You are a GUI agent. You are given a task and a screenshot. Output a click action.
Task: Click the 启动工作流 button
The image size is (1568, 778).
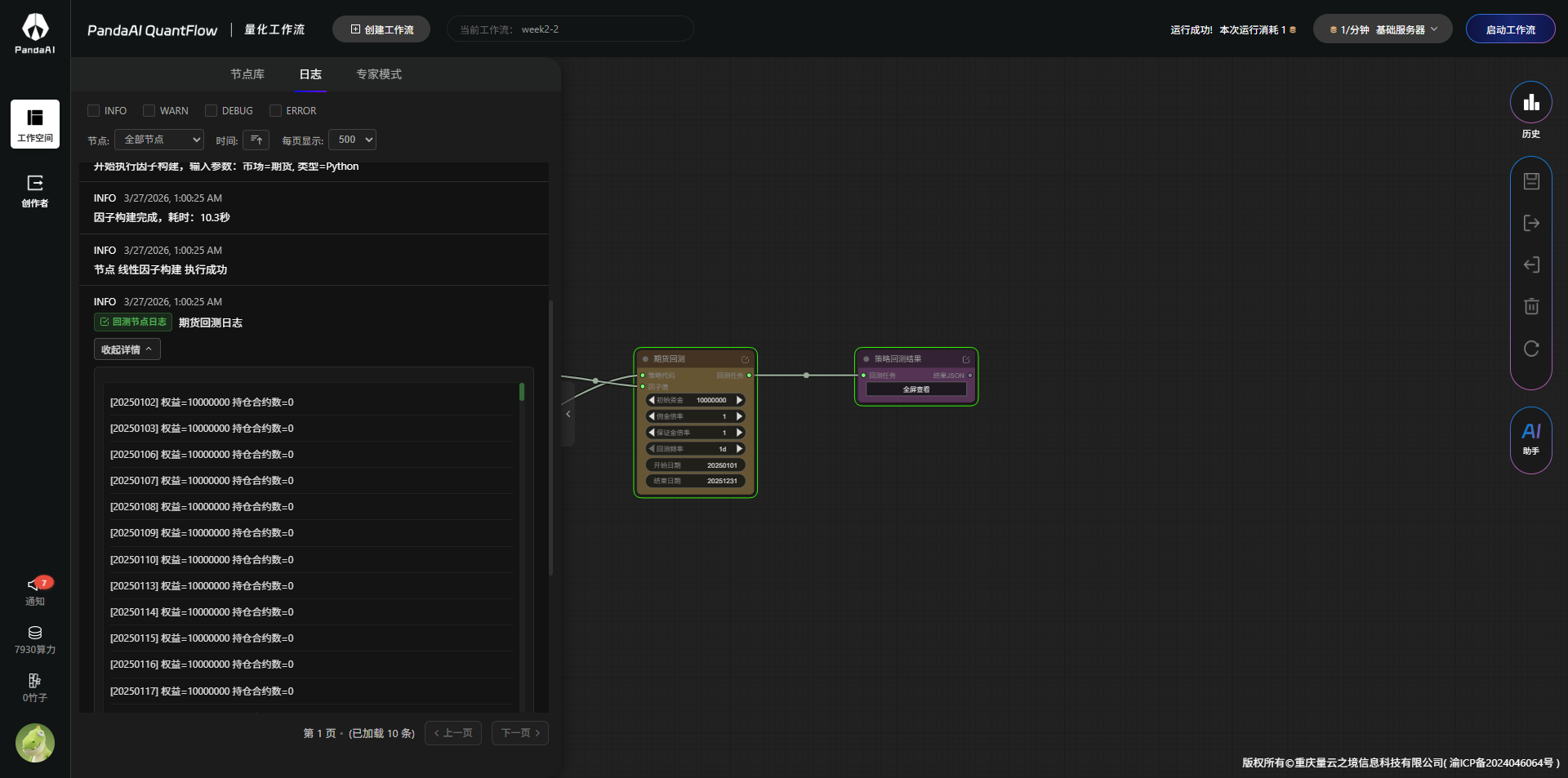click(x=1510, y=29)
